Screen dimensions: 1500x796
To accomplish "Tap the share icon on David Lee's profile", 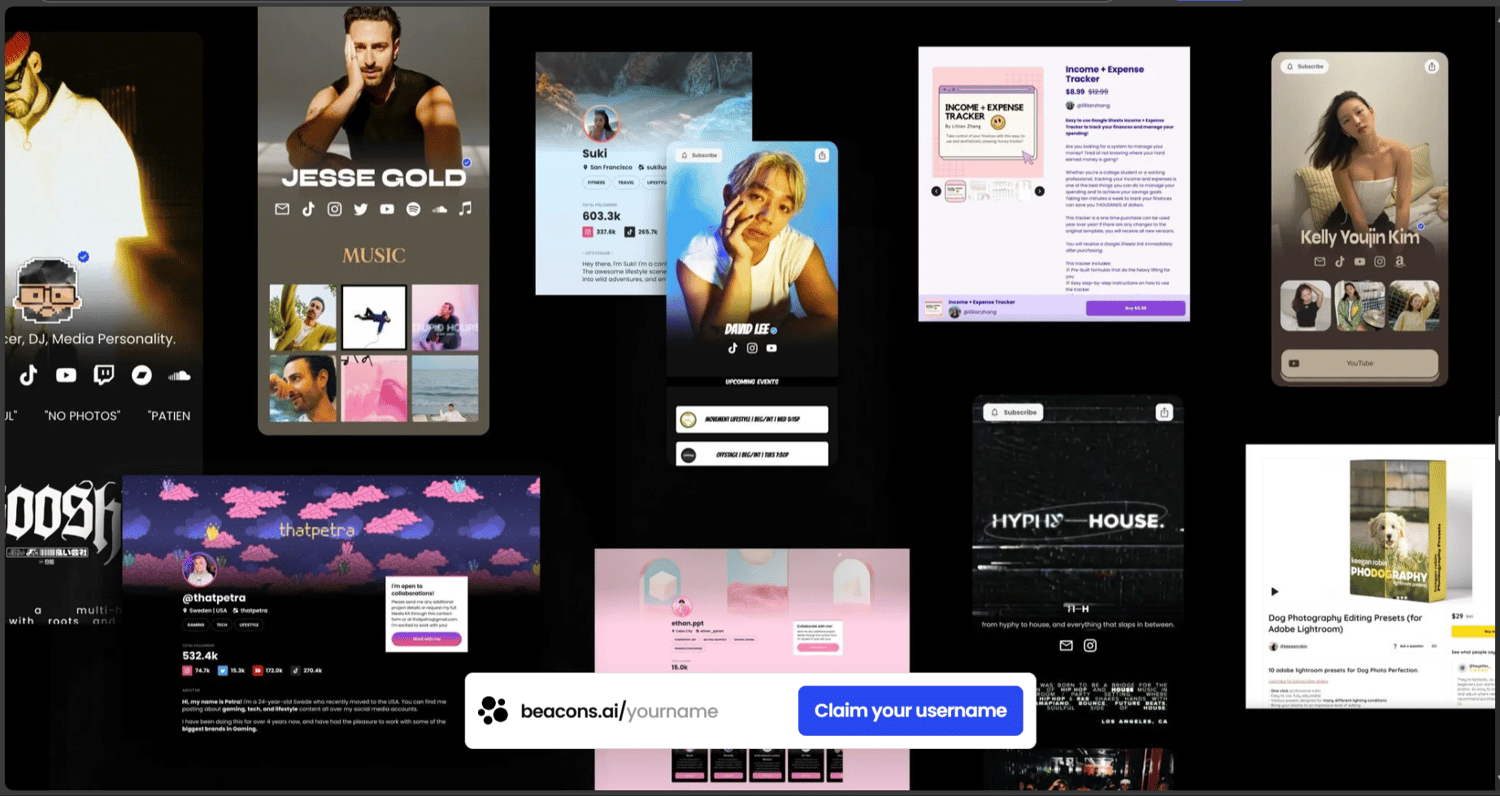I will [822, 155].
